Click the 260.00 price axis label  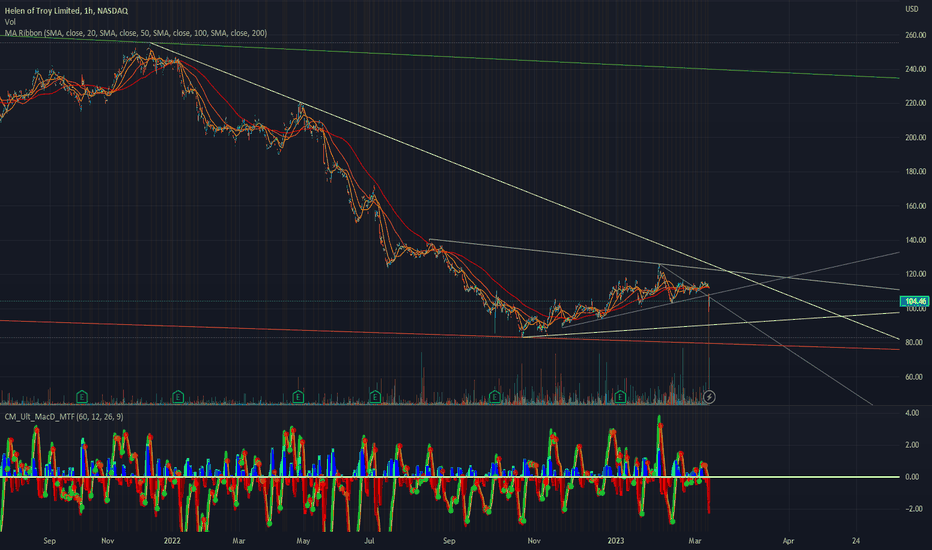(x=916, y=35)
